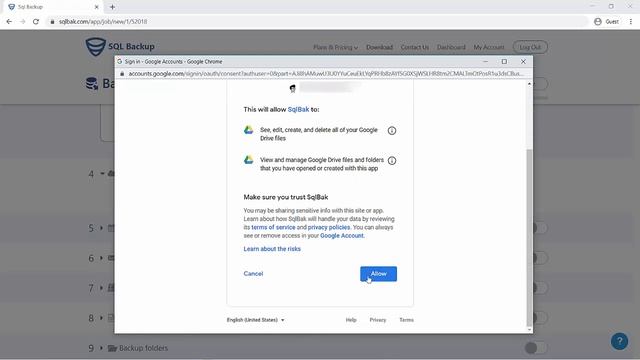This screenshot has width=640, height=360.
Task: Select the Sql Backup browser tab
Action: click(53, 7)
